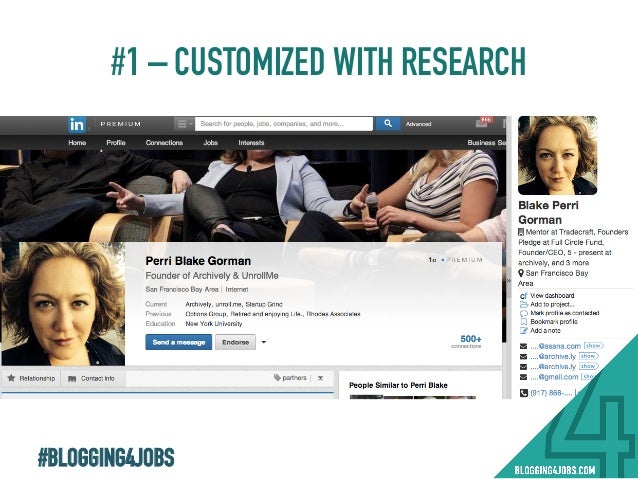Image resolution: width=638 pixels, height=479 pixels.
Task: Open New York University education link
Action: (214, 324)
